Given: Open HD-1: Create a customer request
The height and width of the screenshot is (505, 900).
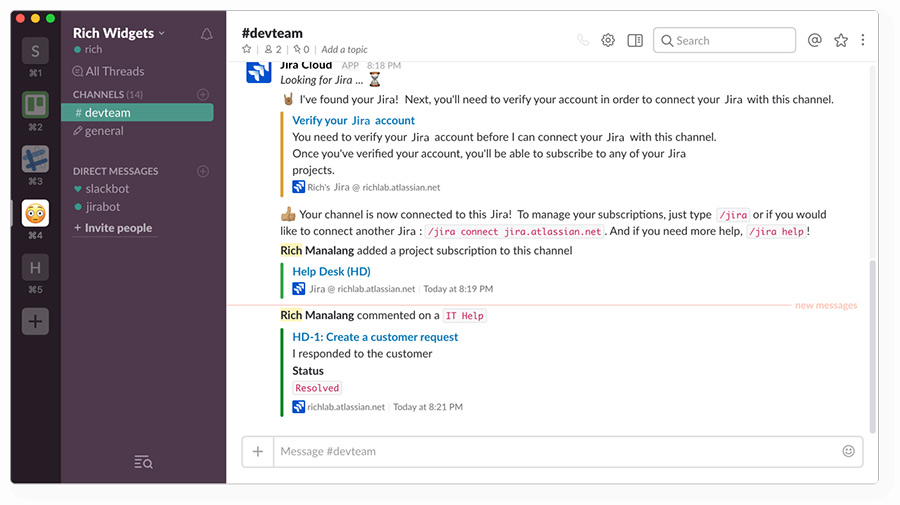Looking at the screenshot, I should (x=375, y=337).
